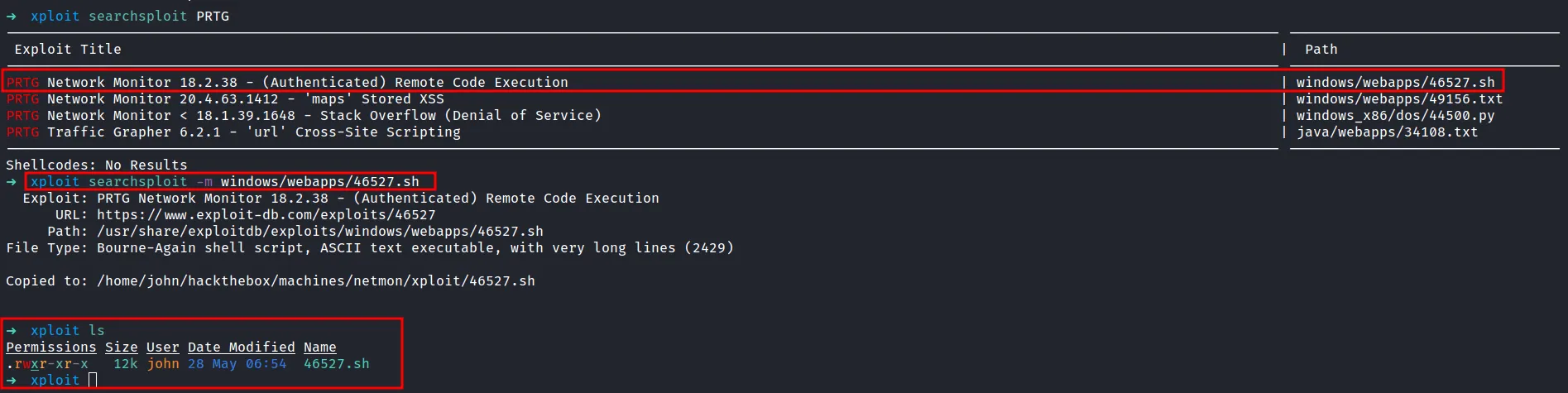The height and width of the screenshot is (393, 1568).
Task: Click the prompt arrow before 'xploit ls'
Action: (11, 331)
